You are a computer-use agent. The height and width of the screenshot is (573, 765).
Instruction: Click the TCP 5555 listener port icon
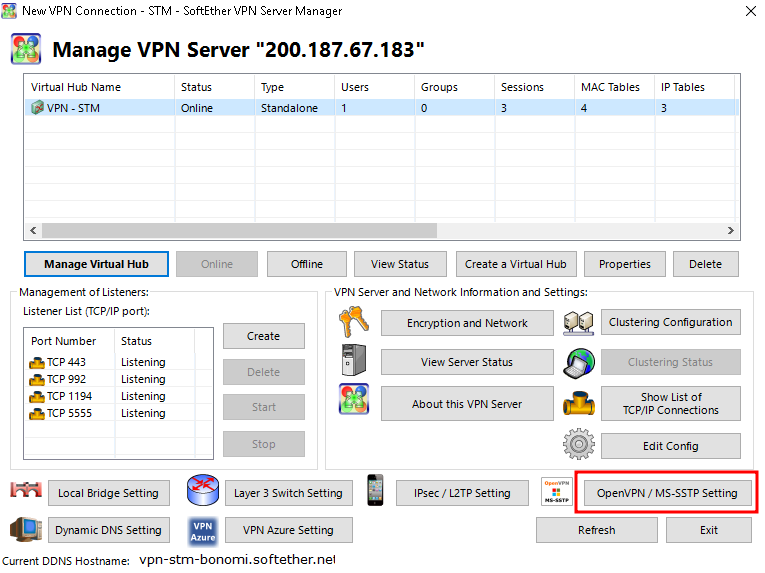pyautogui.click(x=37, y=414)
